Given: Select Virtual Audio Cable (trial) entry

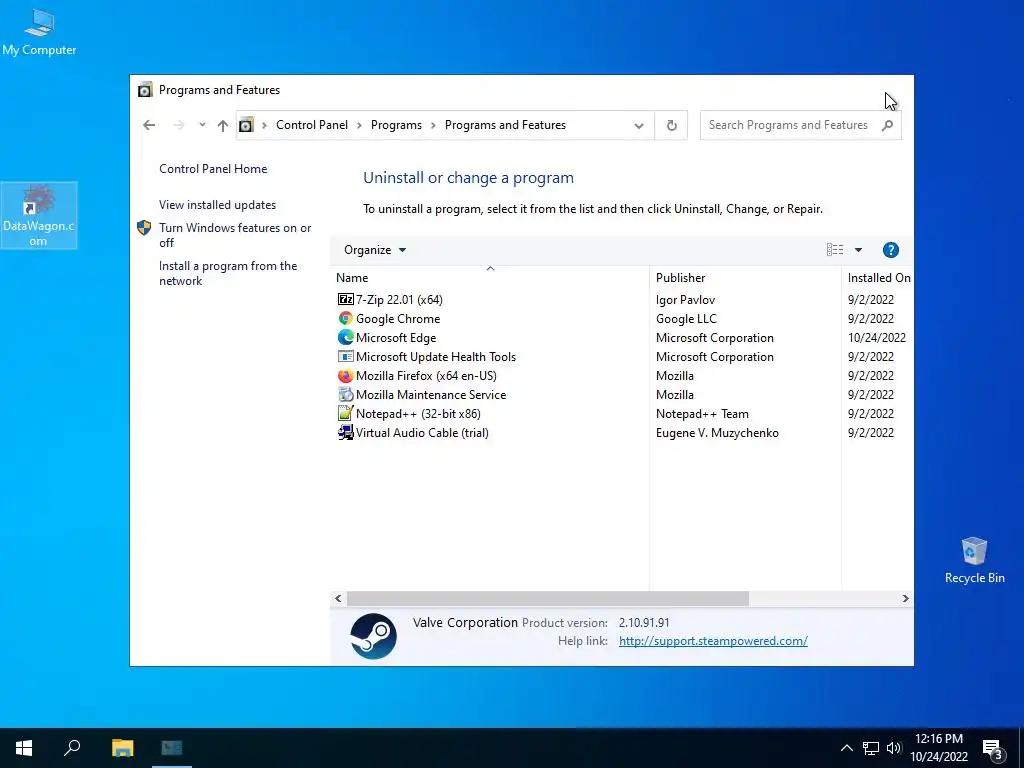Looking at the screenshot, I should click(422, 432).
